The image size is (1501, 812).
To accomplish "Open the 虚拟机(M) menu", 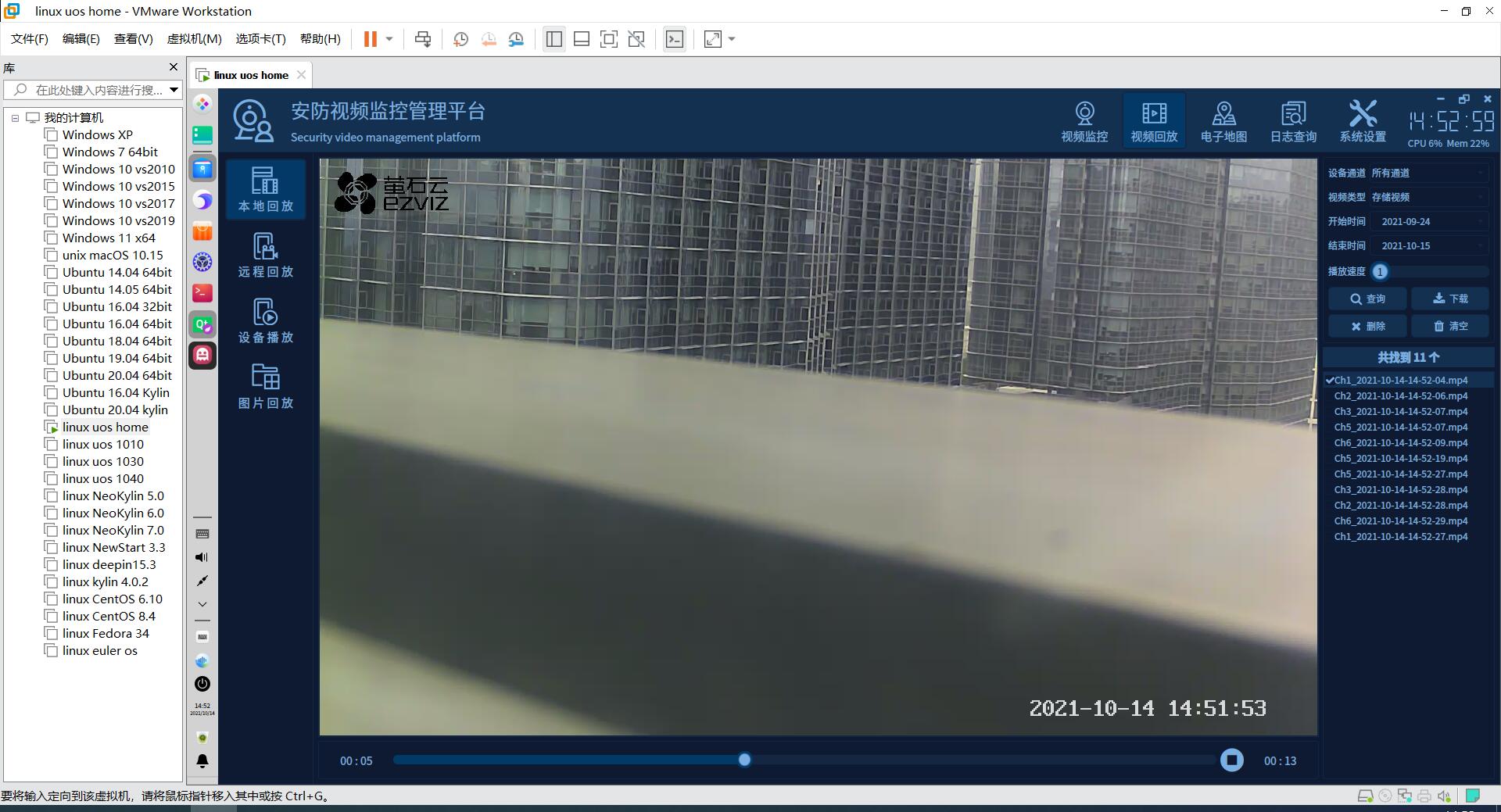I will (x=194, y=39).
